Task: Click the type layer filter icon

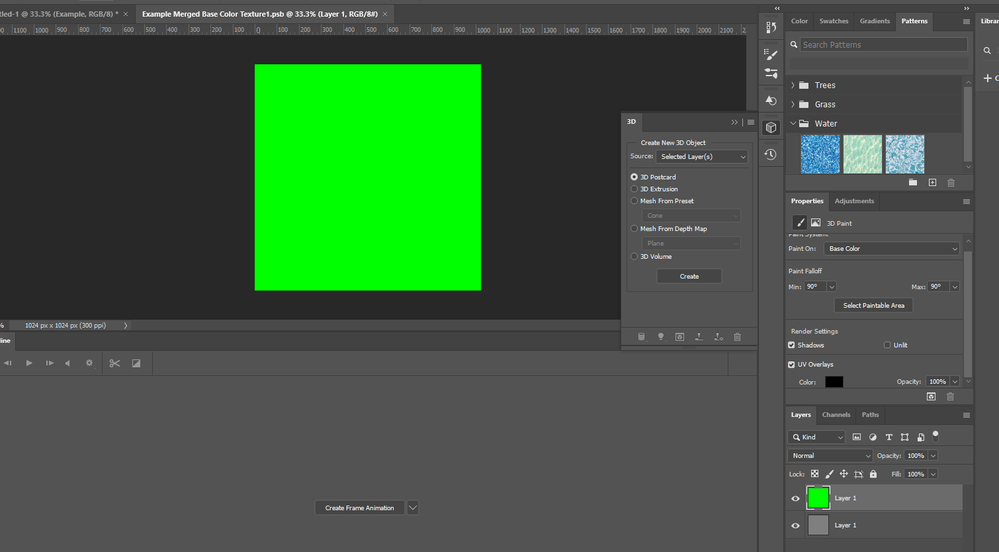Action: click(889, 437)
